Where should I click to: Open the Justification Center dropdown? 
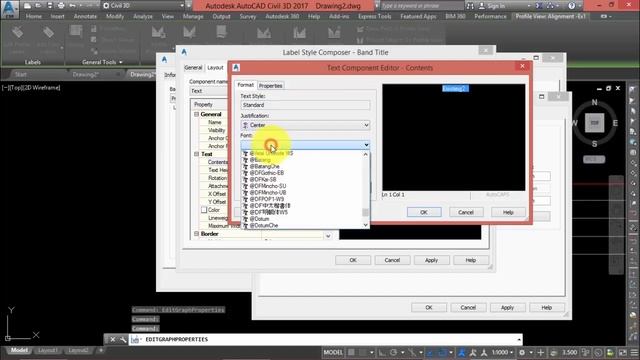tap(305, 125)
